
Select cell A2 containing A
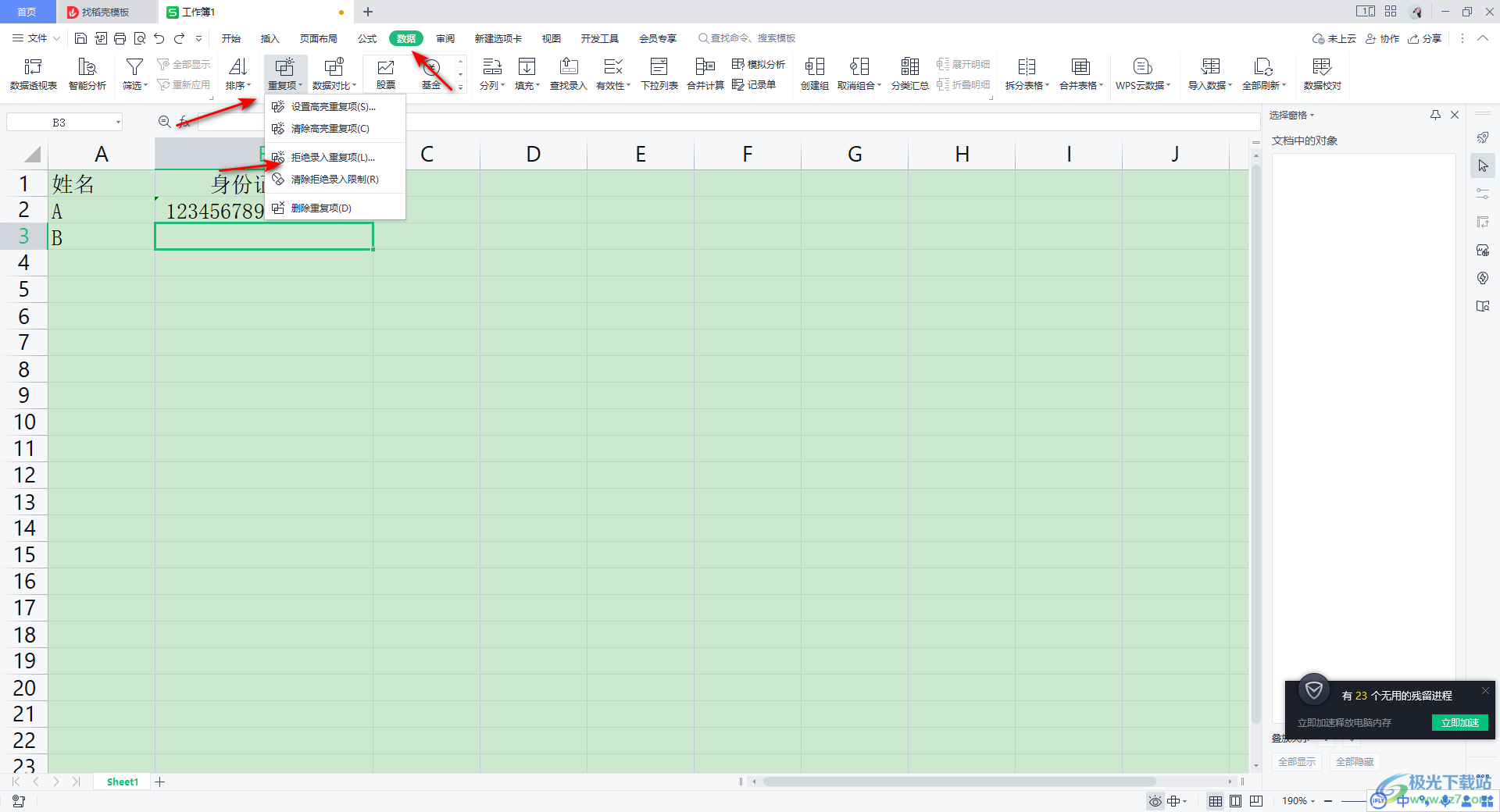click(x=102, y=211)
